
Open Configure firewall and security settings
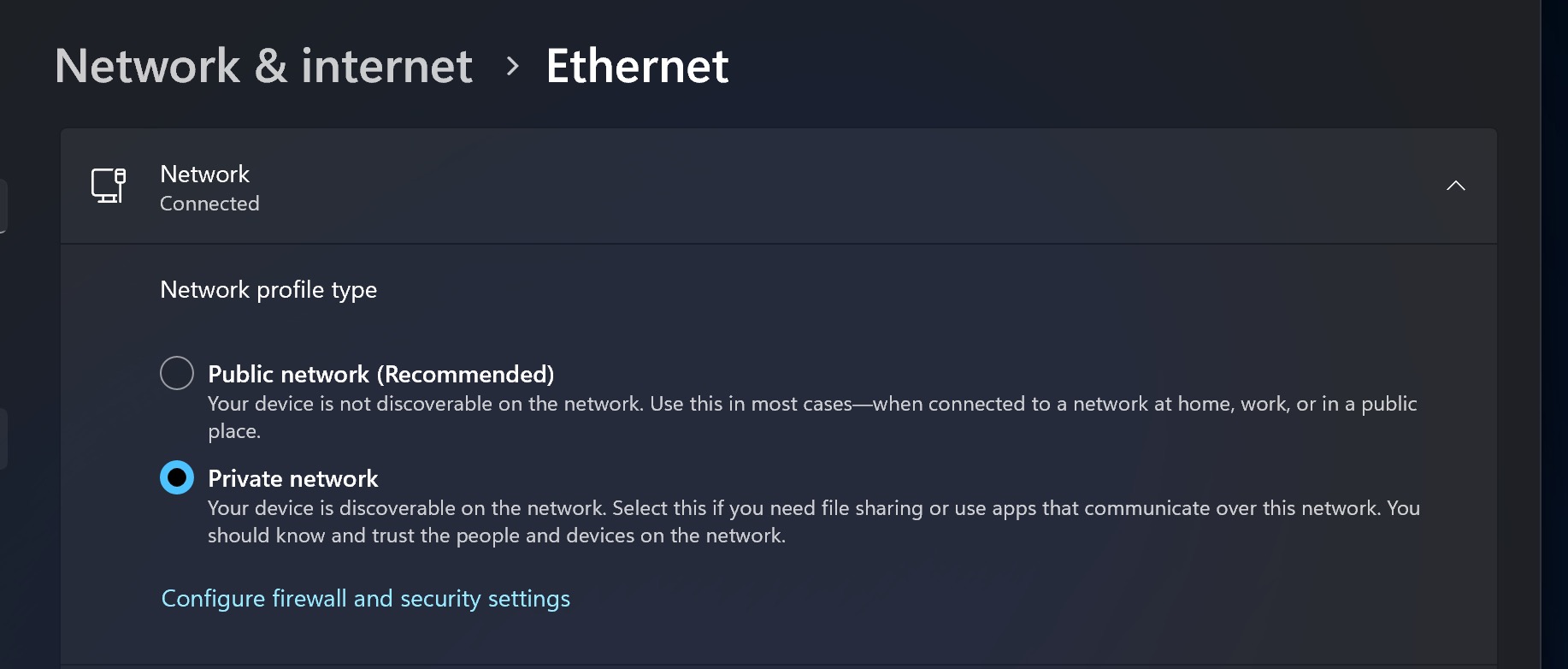click(365, 598)
